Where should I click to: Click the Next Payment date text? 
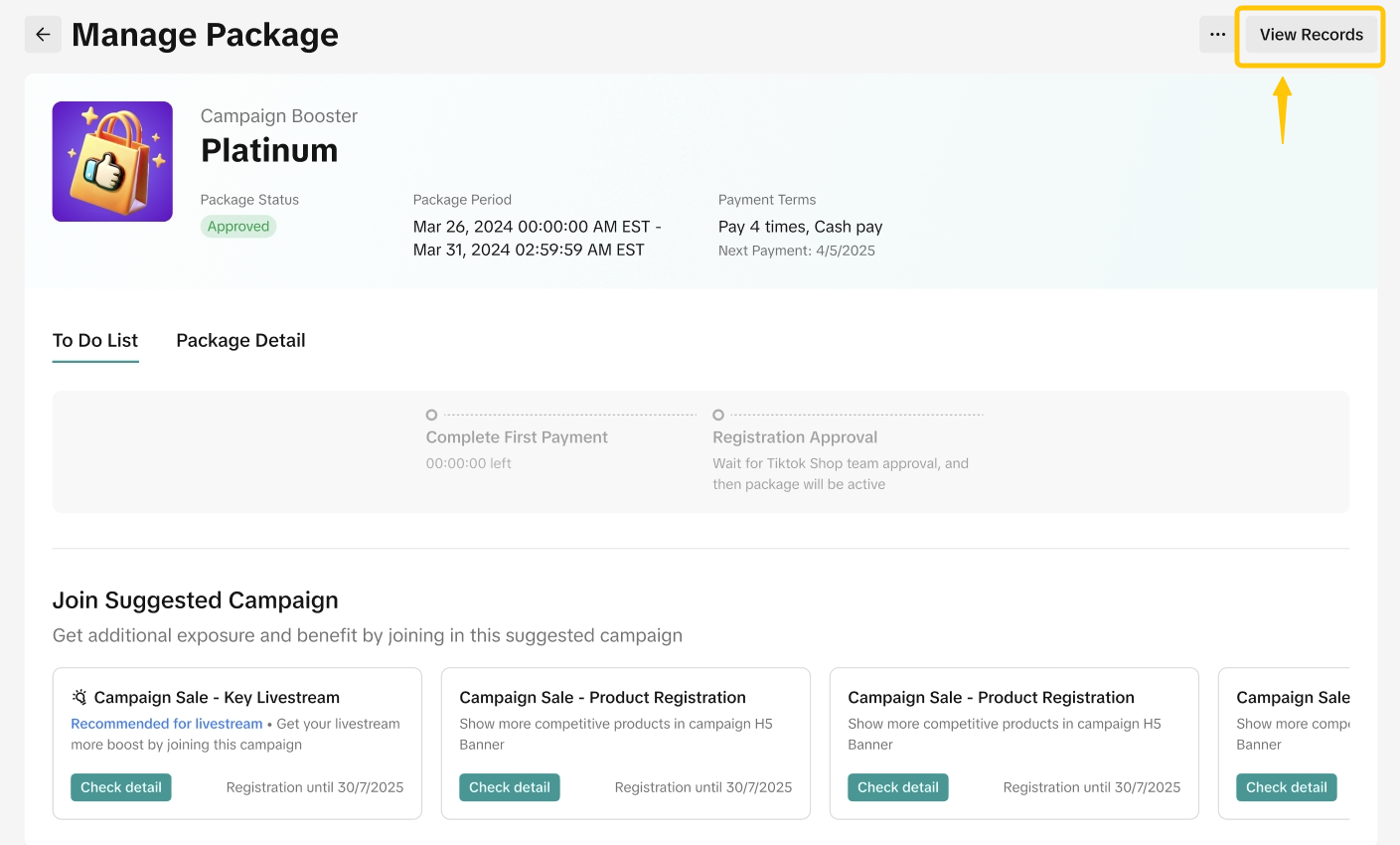point(797,251)
